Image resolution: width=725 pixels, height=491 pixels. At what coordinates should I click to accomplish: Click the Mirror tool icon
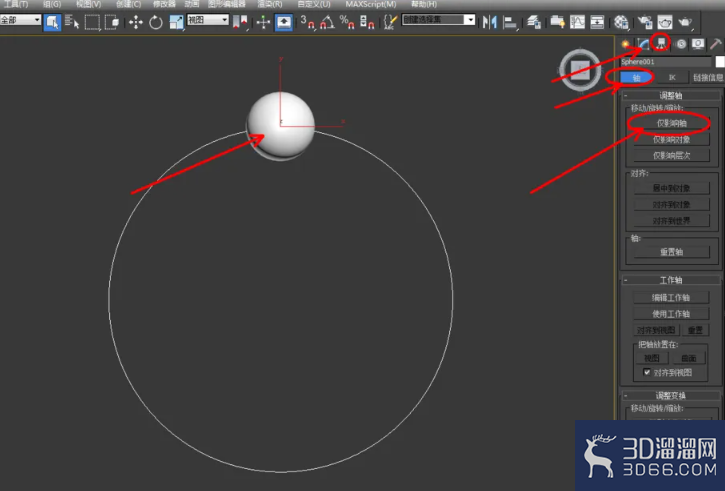pos(489,22)
